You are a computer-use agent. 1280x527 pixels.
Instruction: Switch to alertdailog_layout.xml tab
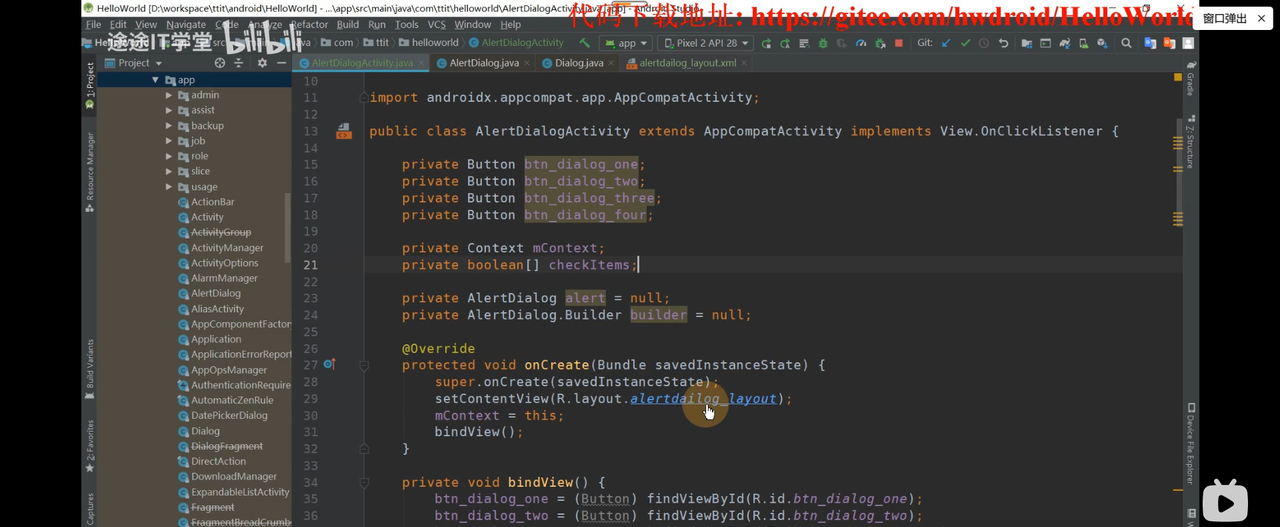click(687, 63)
